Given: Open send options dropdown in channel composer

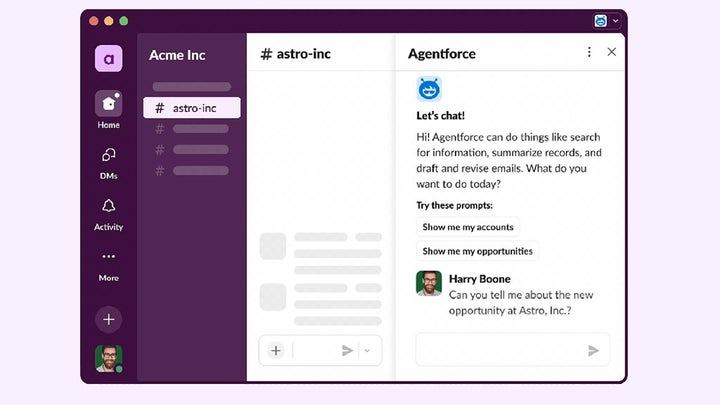Looking at the screenshot, I should pyautogui.click(x=367, y=350).
